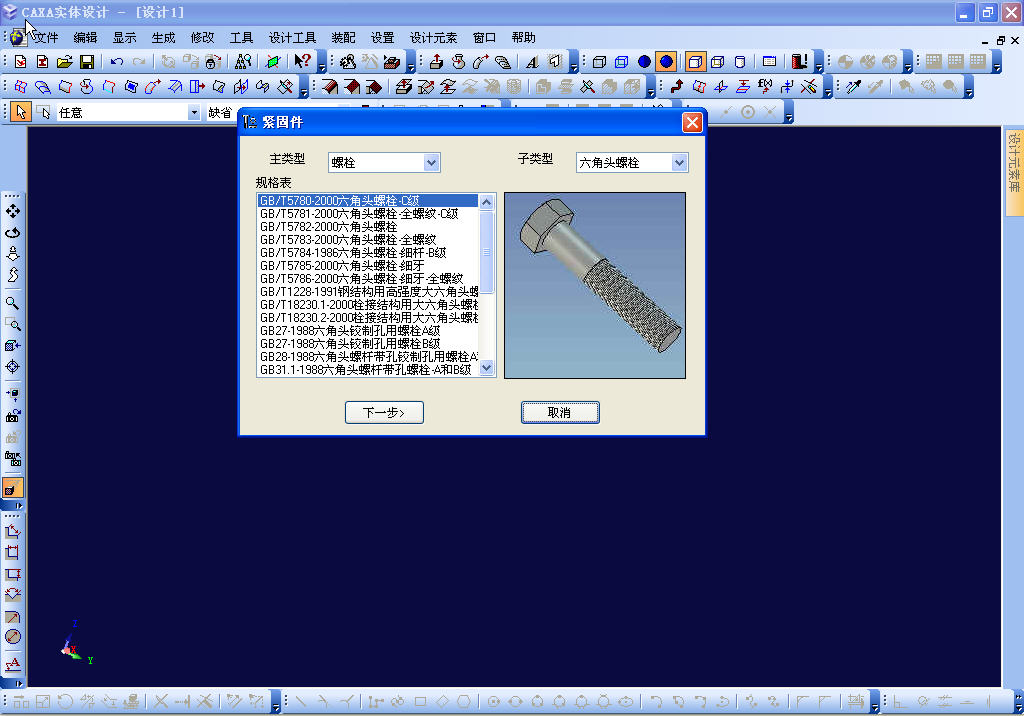The width and height of the screenshot is (1024, 716).
Task: Select the magnifier zoom tool
Action: 12,303
